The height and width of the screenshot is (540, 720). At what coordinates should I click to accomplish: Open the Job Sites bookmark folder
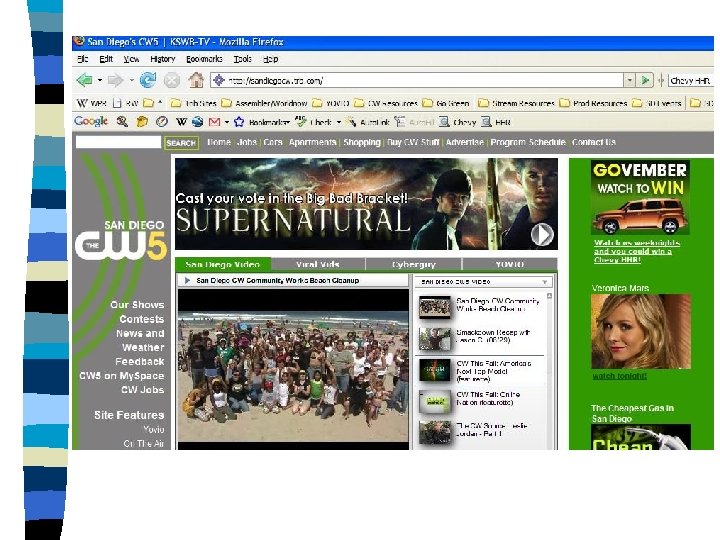click(193, 103)
